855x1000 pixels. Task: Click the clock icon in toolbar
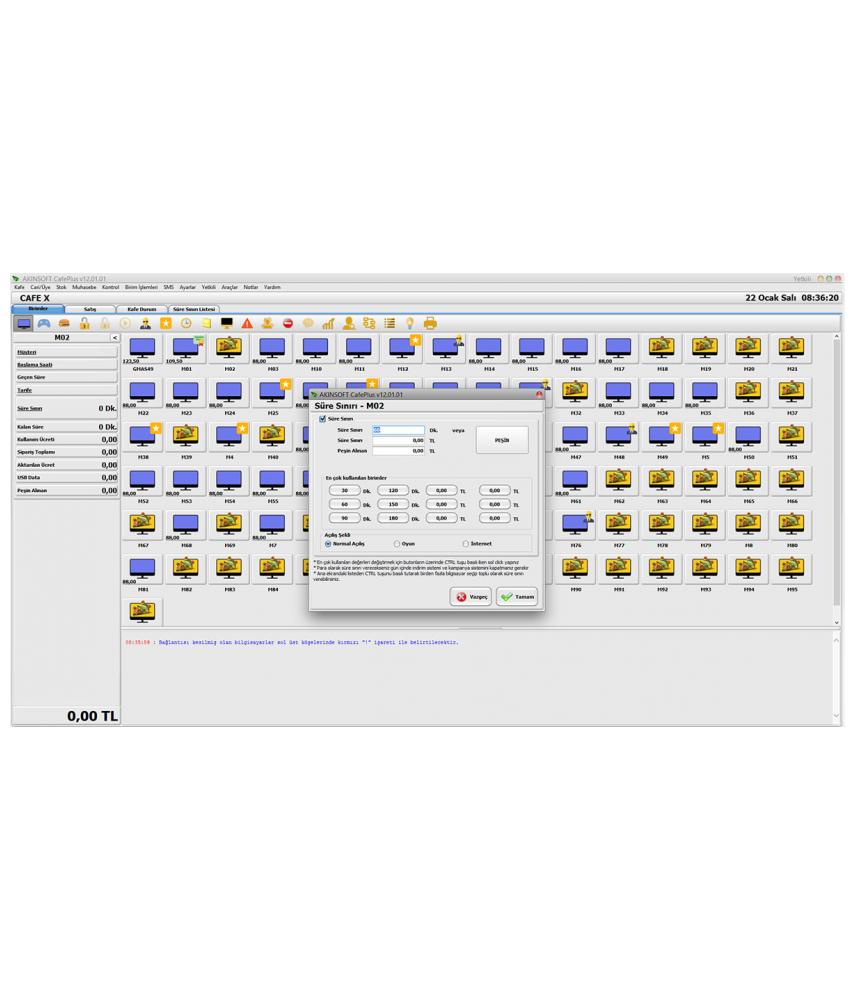point(186,324)
